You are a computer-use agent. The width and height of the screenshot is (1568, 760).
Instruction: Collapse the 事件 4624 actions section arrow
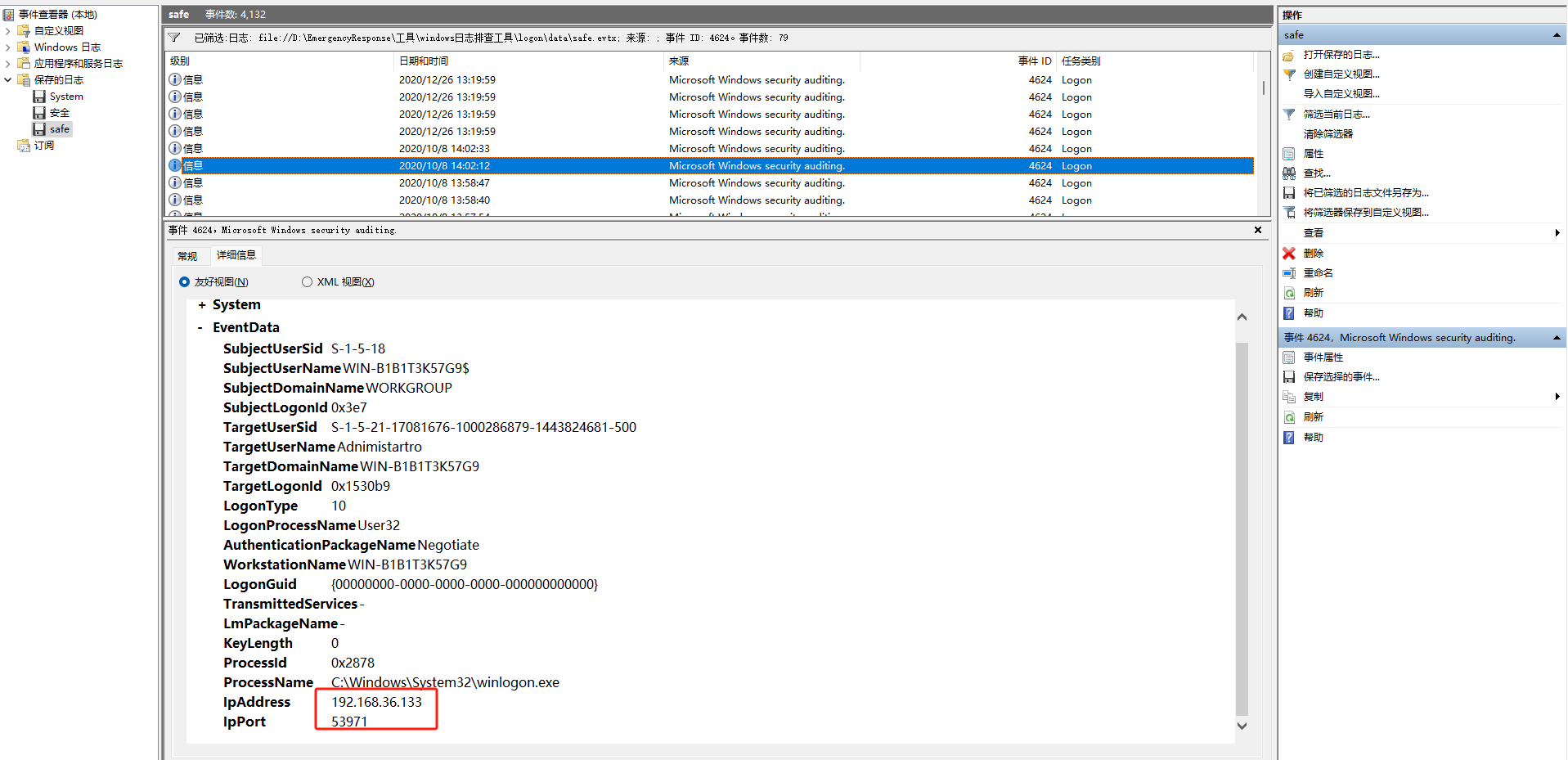(1557, 338)
